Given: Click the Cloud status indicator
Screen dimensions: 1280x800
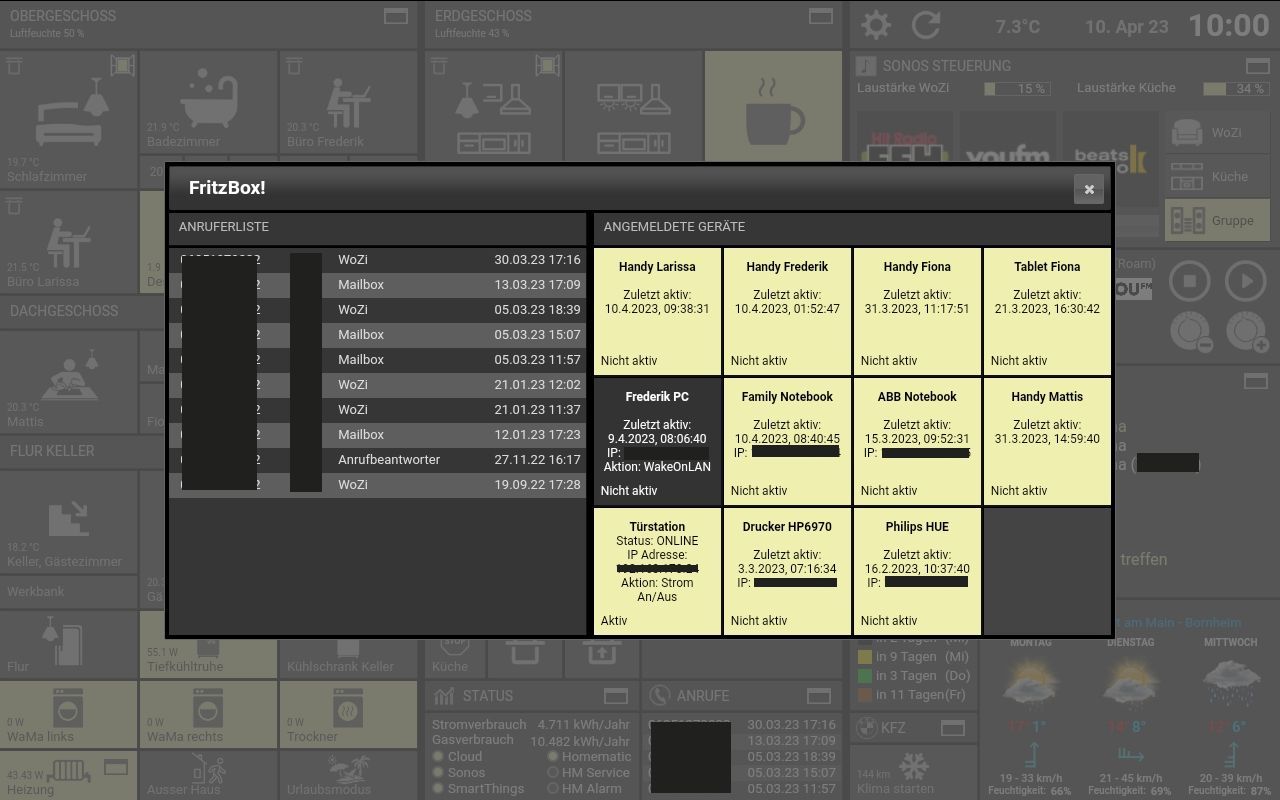Looking at the screenshot, I should tap(438, 757).
